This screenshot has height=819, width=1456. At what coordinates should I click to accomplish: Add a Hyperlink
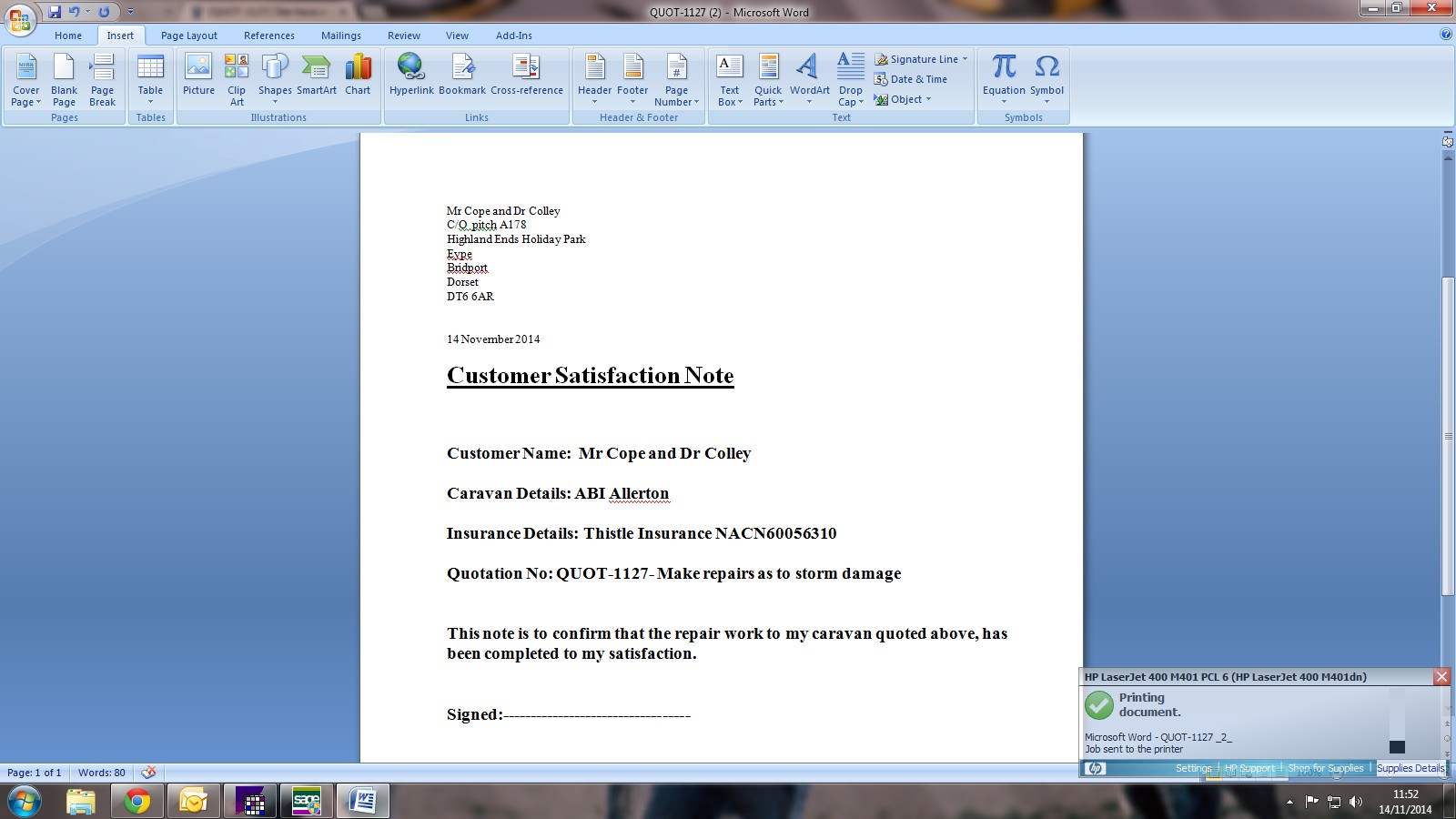[411, 76]
